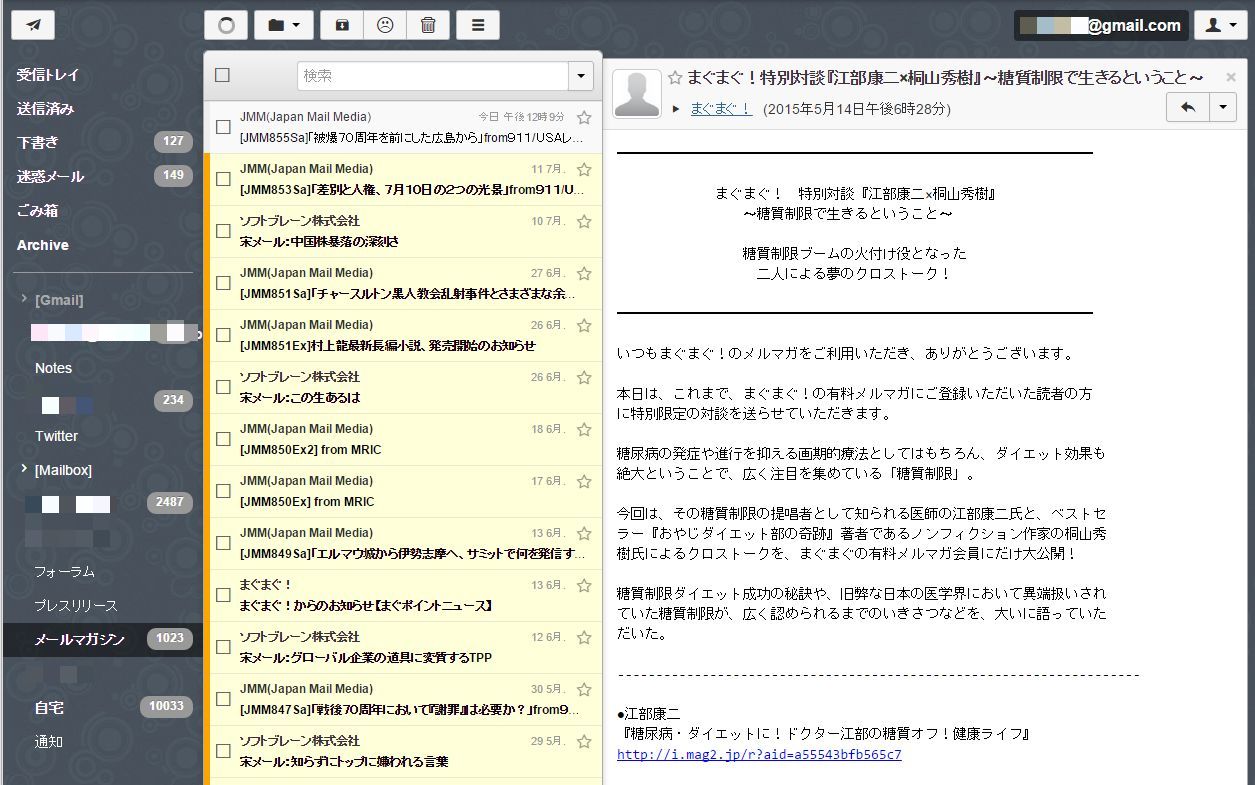Screen dimensions: 1255x785
Task: Check the [JMM851Sa] message checkbox
Action: click(223, 283)
